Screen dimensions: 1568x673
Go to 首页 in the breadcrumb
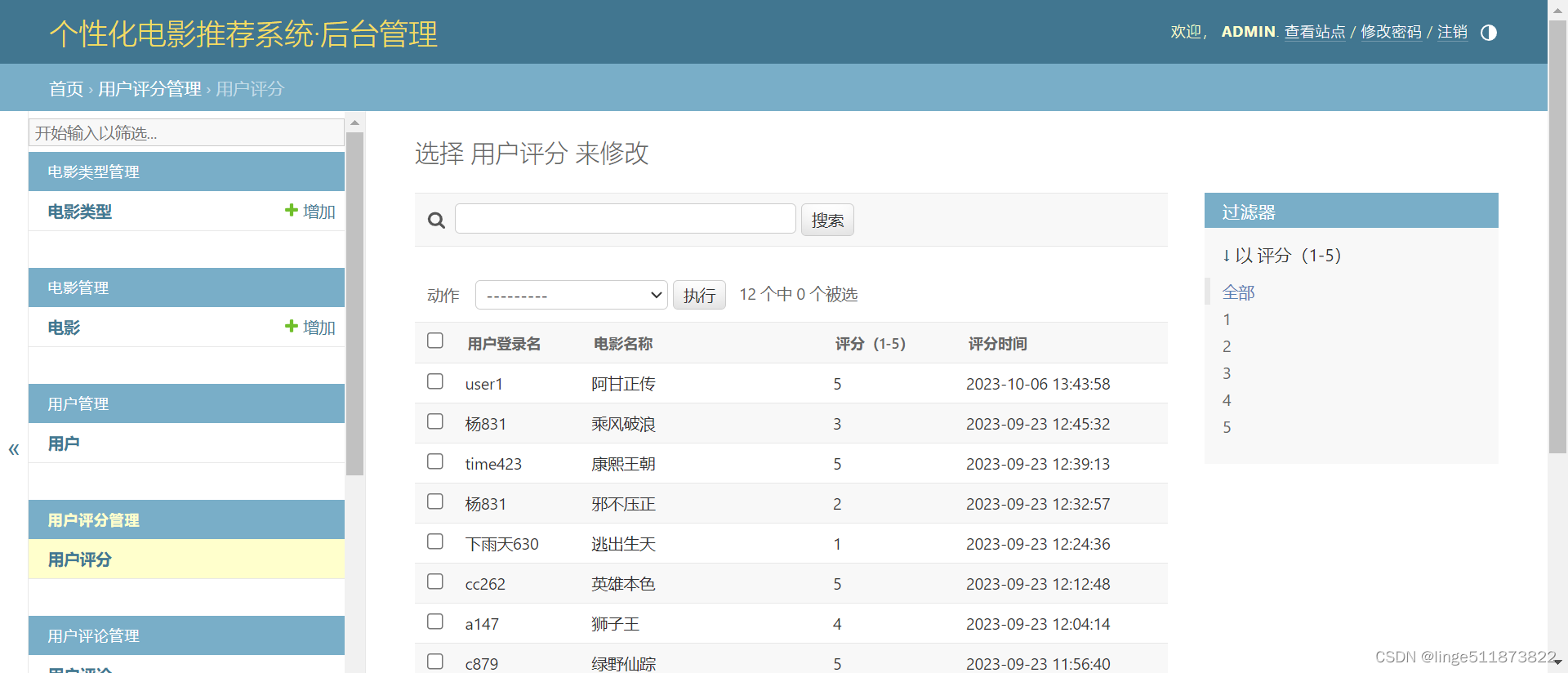(66, 89)
